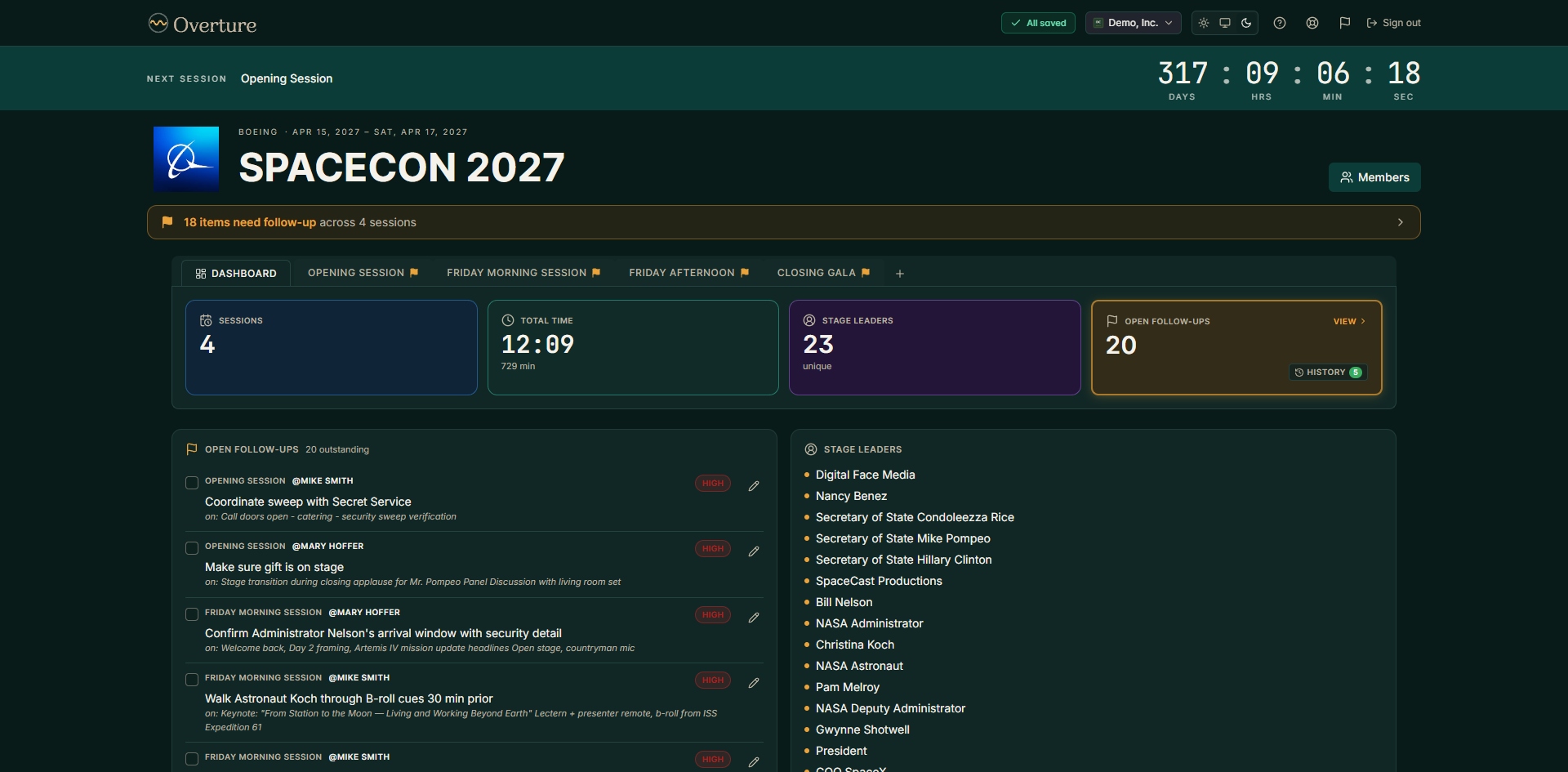
Task: Open the Friday Morning Session tab
Action: (523, 273)
